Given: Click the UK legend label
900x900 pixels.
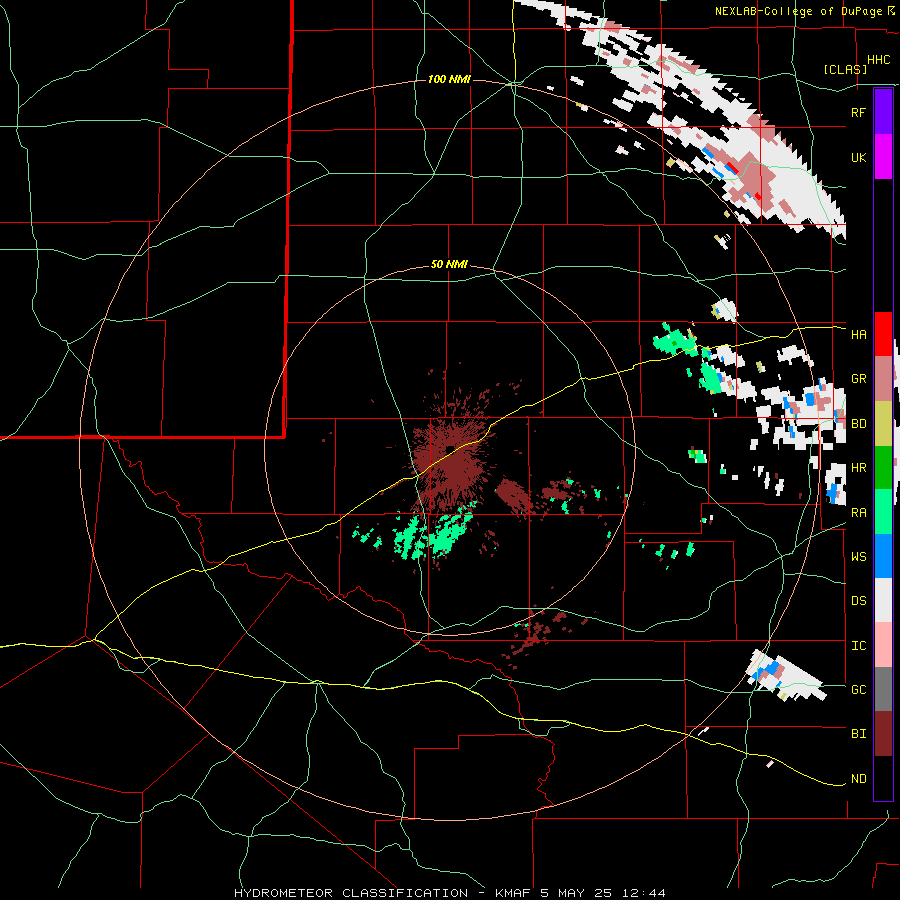Looking at the screenshot, I should 858,157.
